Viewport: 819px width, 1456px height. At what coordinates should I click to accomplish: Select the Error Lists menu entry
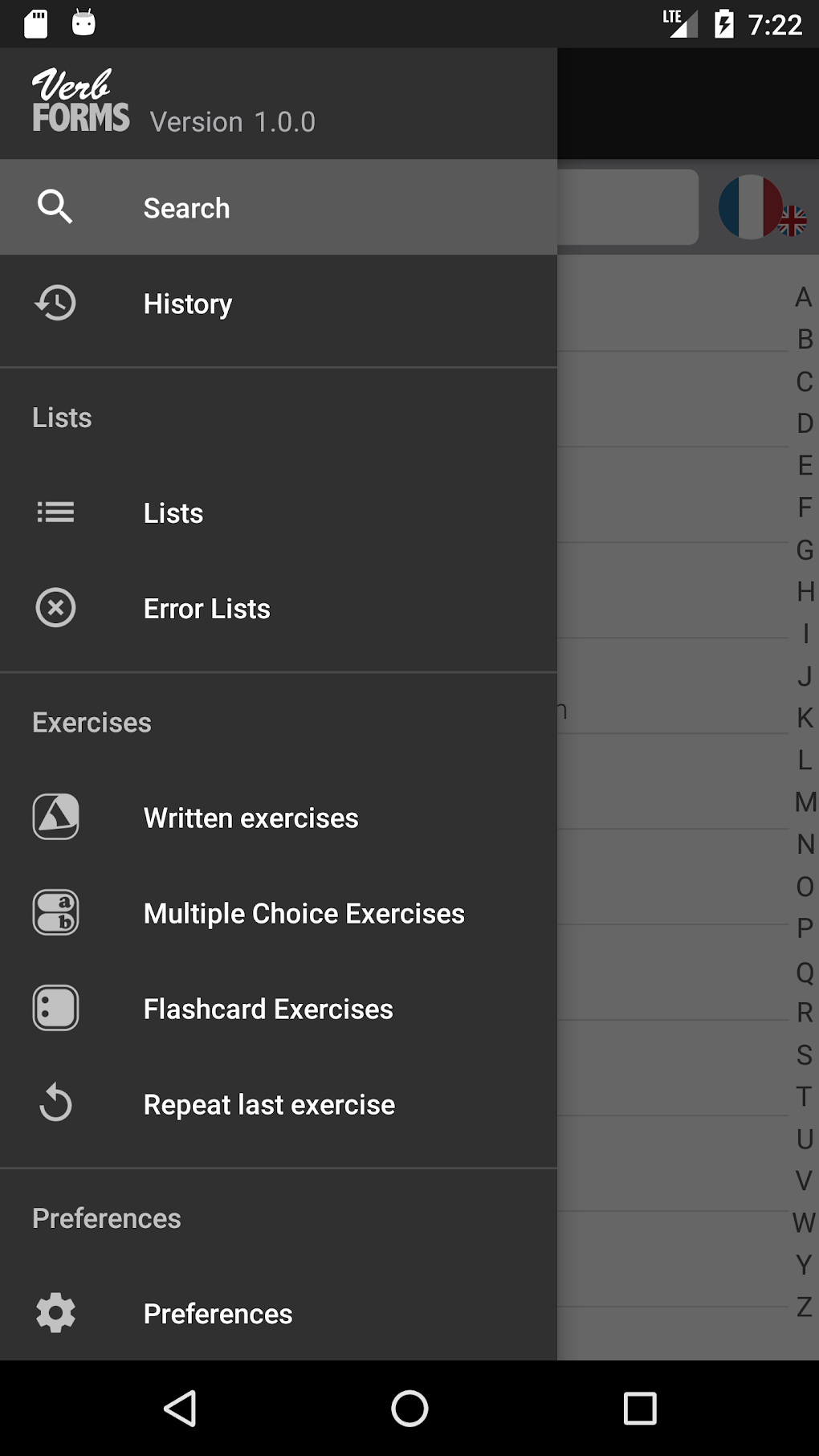(206, 609)
